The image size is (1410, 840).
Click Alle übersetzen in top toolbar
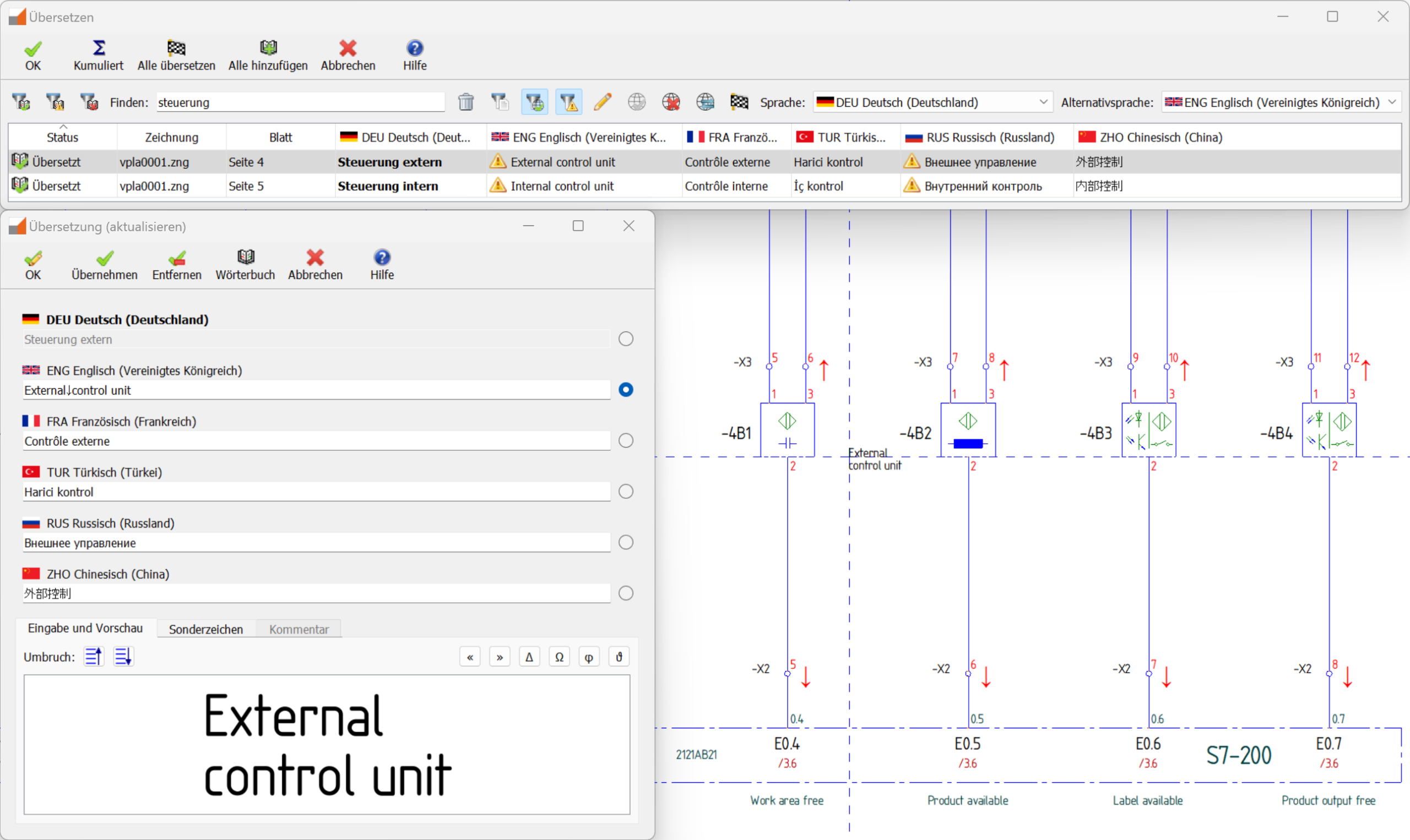176,56
